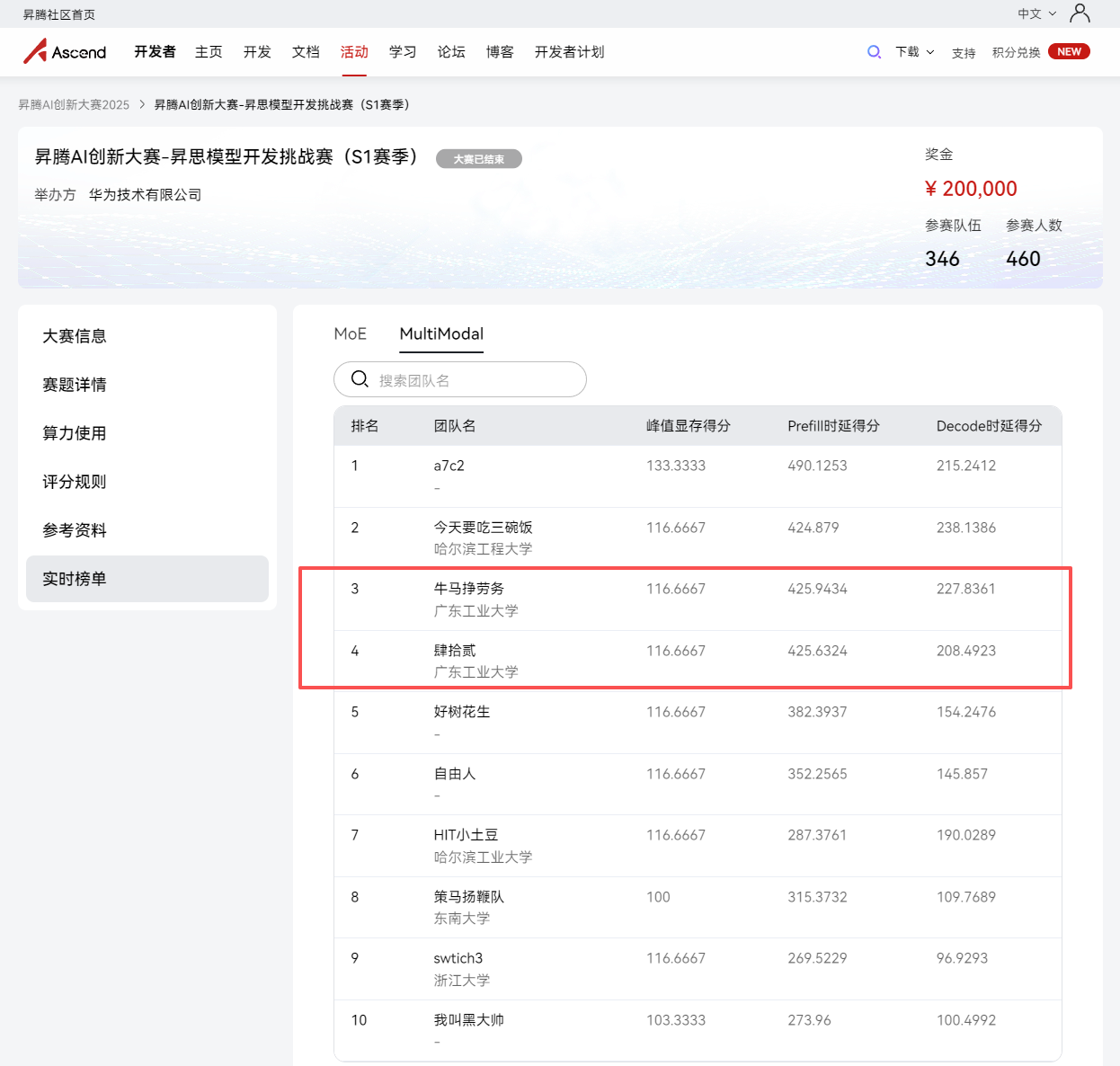Click the Ascend logo
1120x1066 pixels.
[x=65, y=52]
